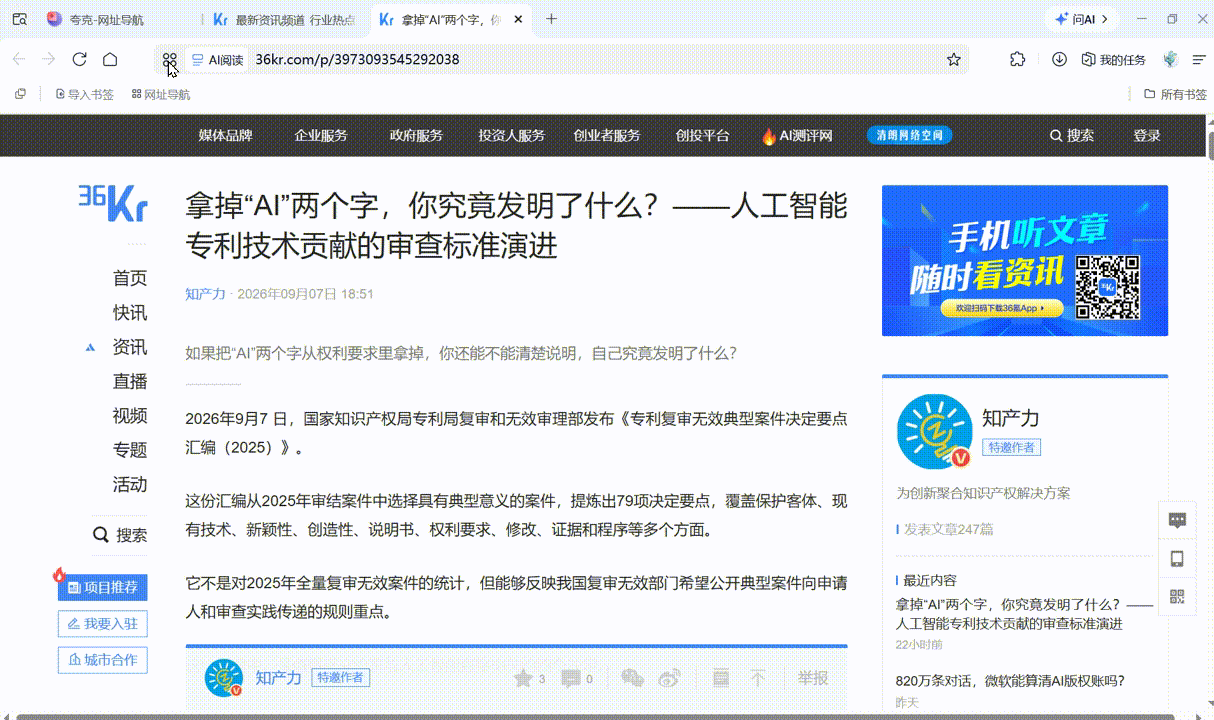Click the 项目推荐 button

point(103,587)
